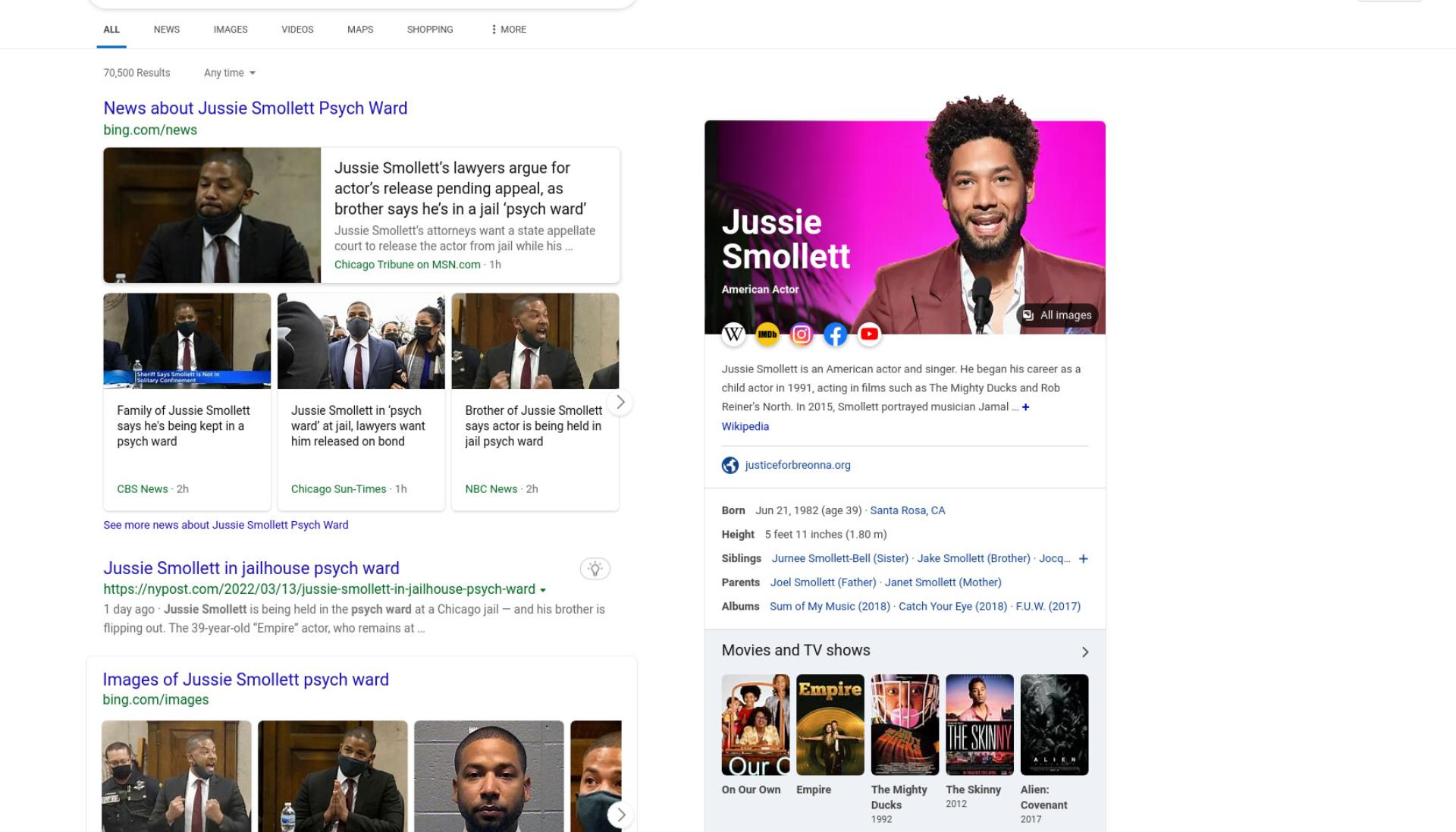Screen dimensions: 1456x832
Task: Open the MORE search categories menu
Action: tap(508, 30)
